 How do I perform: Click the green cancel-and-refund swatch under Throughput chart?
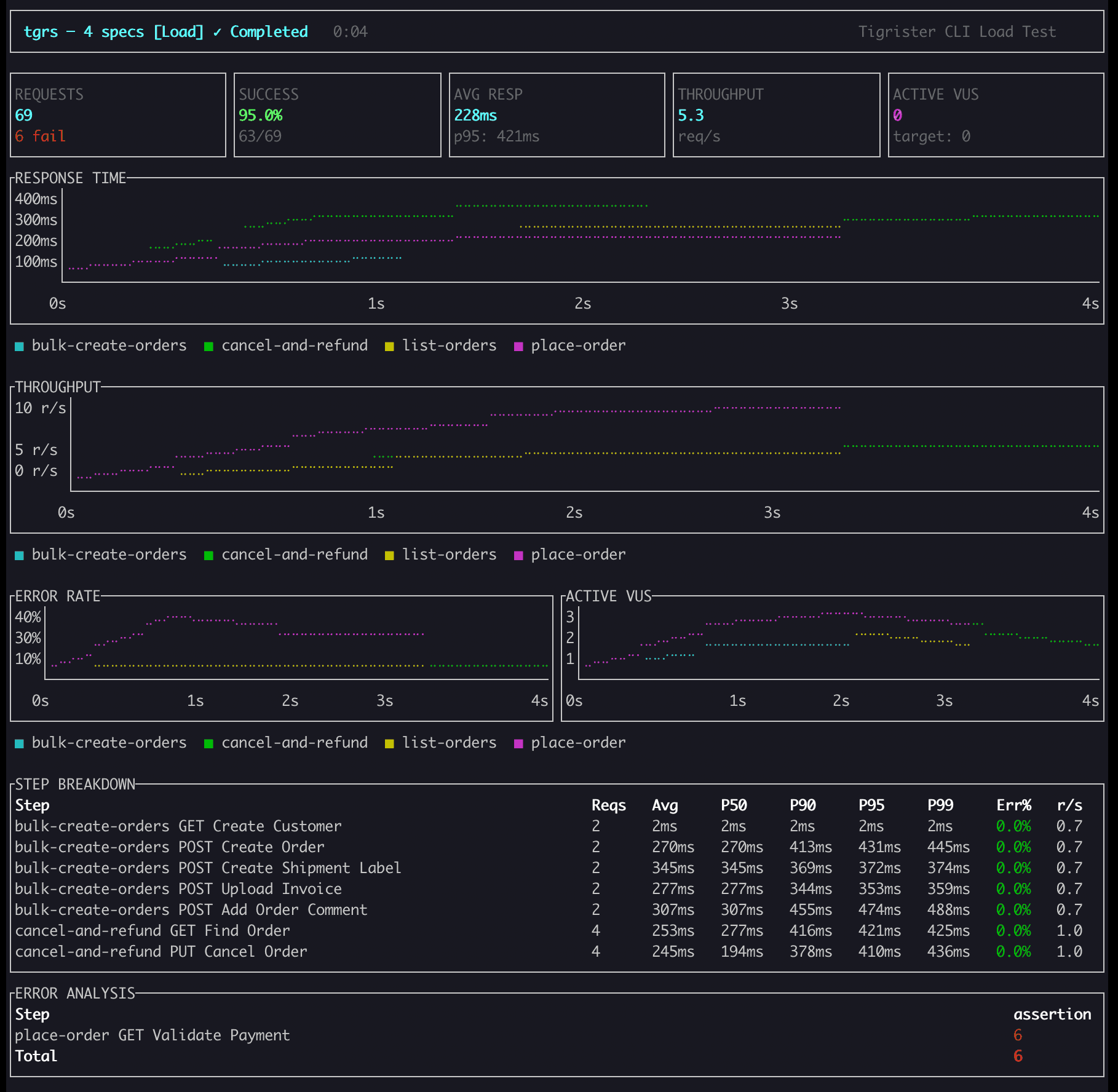click(x=208, y=555)
